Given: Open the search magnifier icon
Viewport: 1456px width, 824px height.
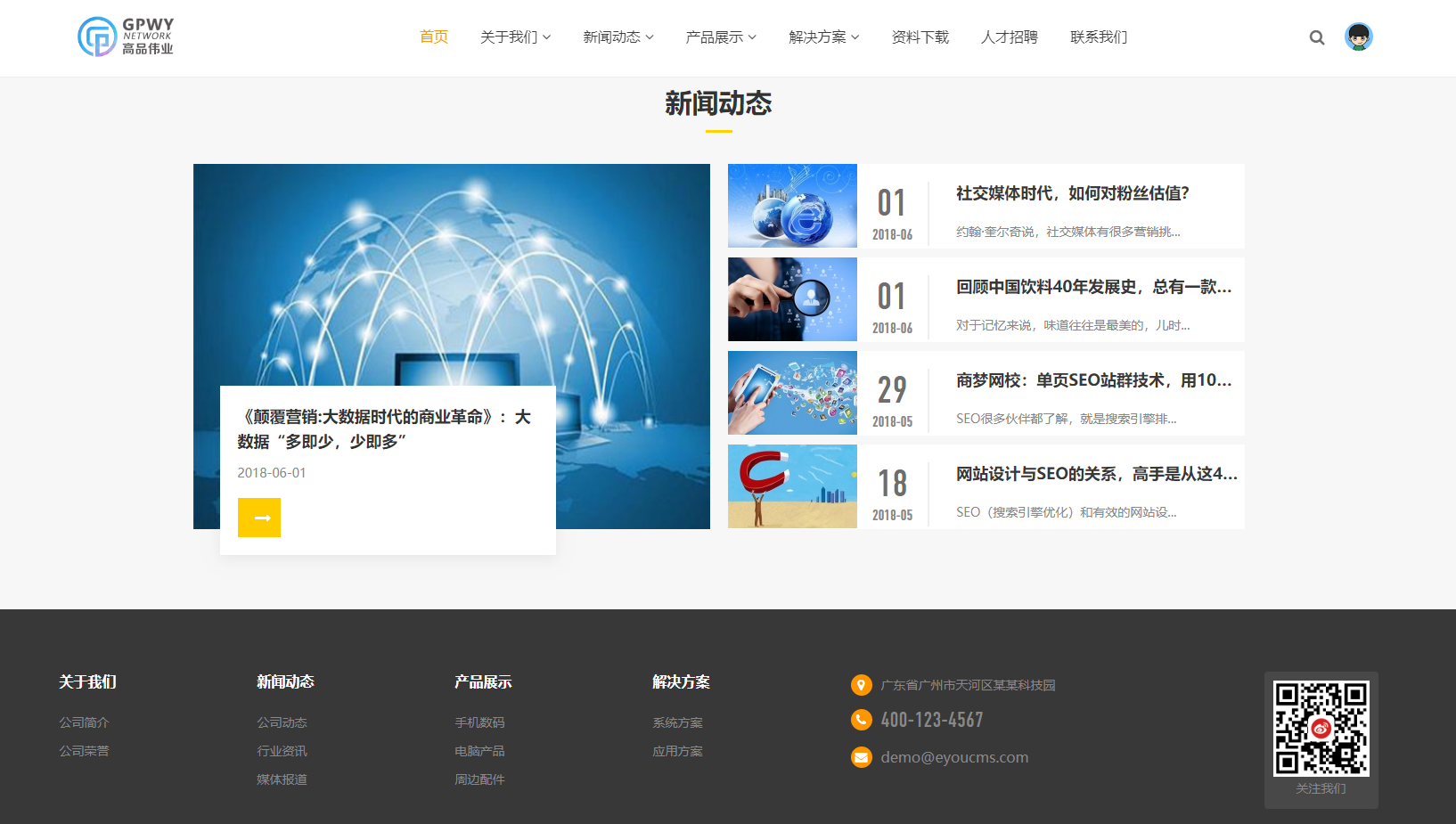Looking at the screenshot, I should point(1316,37).
